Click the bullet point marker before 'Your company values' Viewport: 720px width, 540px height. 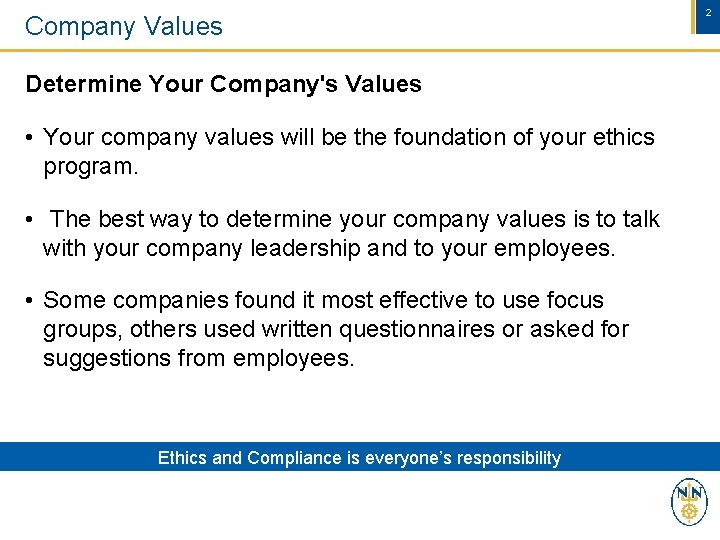pos(29,137)
